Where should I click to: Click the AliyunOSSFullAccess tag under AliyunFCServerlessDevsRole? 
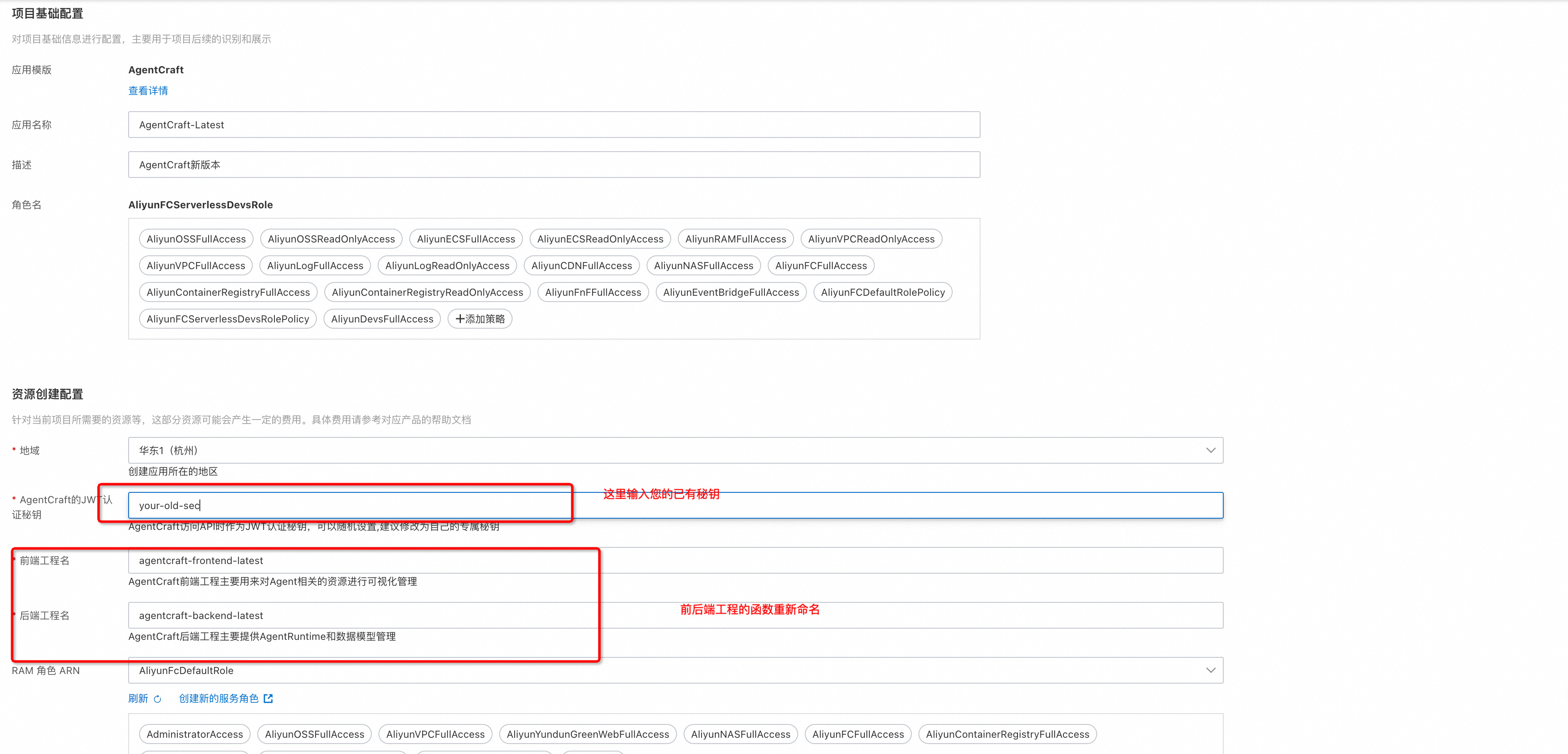(196, 240)
